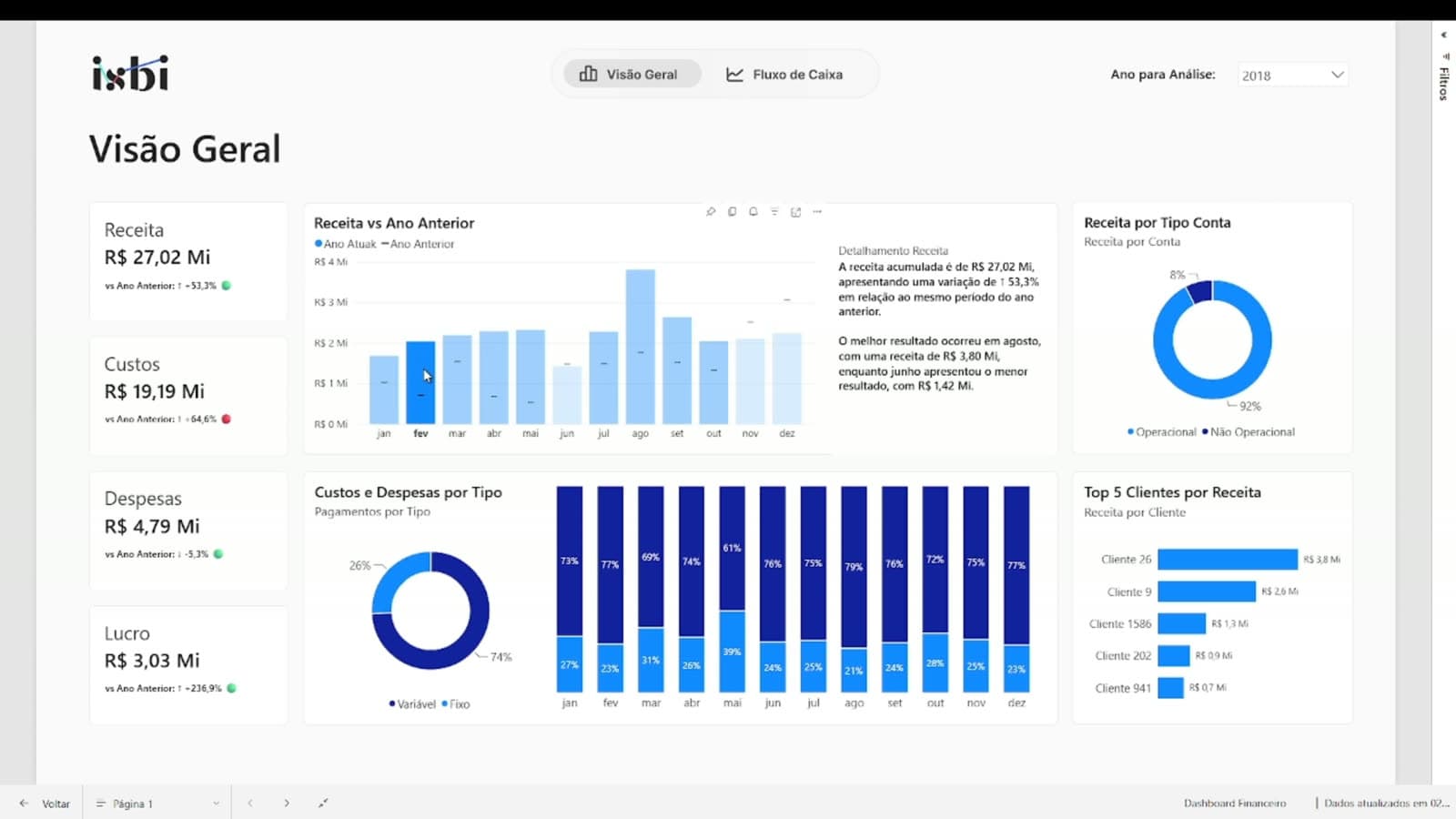Toggle Variável legend item
The width and height of the screenshot is (1456, 819).
412,704
